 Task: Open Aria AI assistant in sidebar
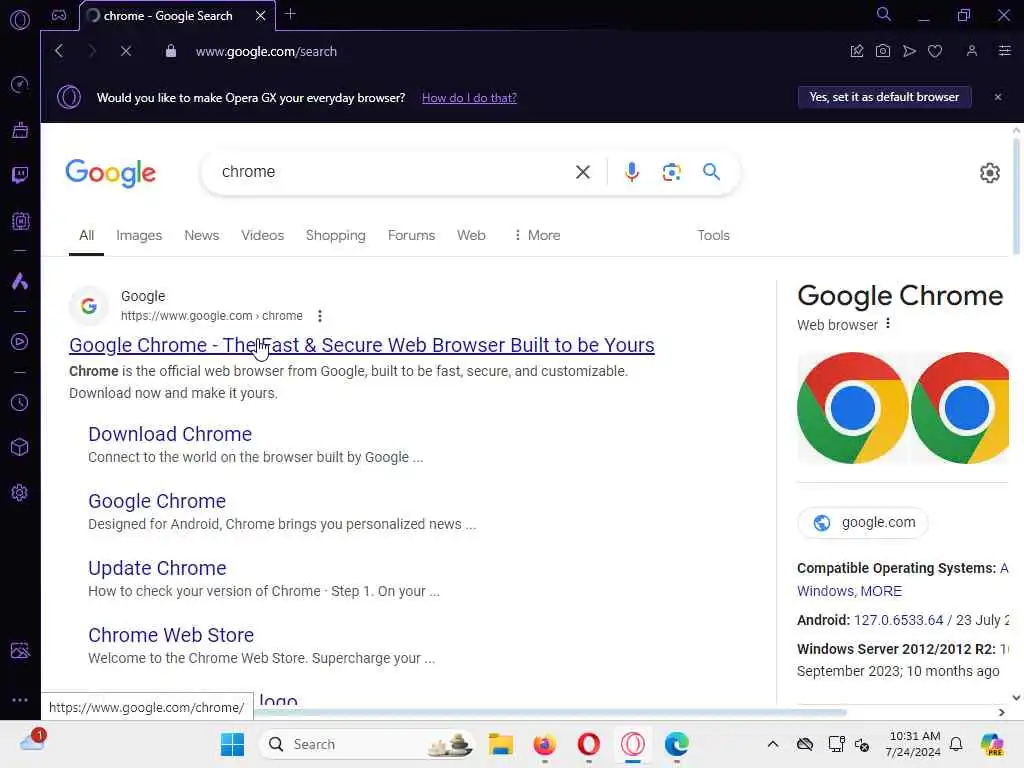click(x=20, y=281)
